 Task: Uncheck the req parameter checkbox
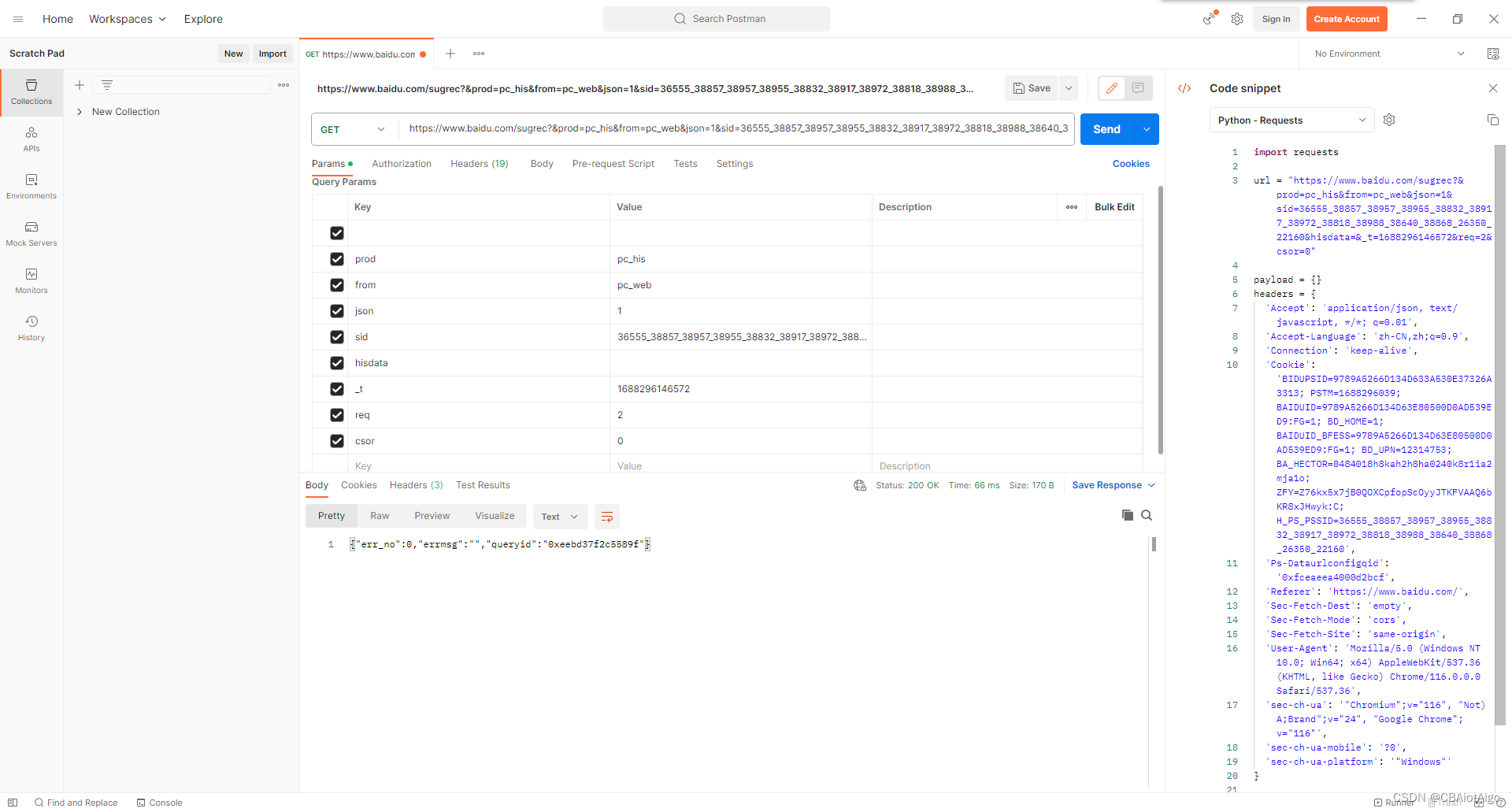click(x=337, y=415)
